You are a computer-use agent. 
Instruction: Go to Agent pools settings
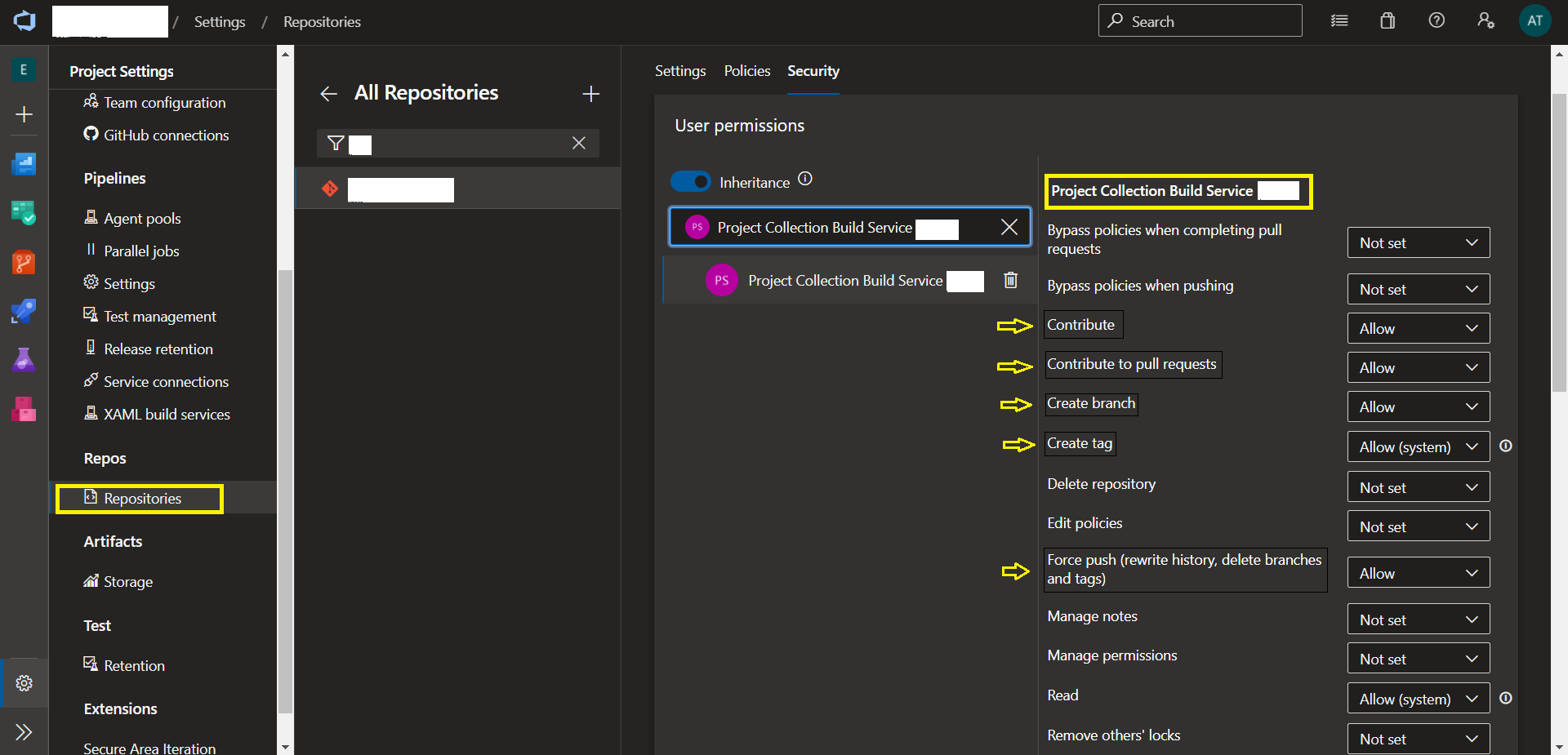(142, 218)
